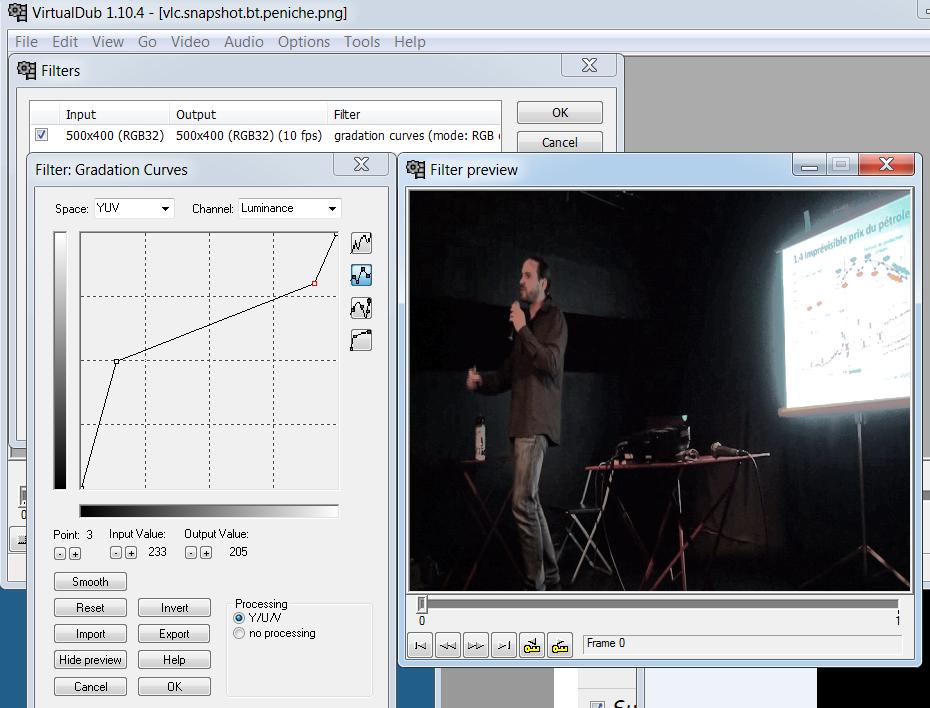Select the linear interpolation curve mode icon
The width and height of the screenshot is (930, 708).
tap(361, 275)
